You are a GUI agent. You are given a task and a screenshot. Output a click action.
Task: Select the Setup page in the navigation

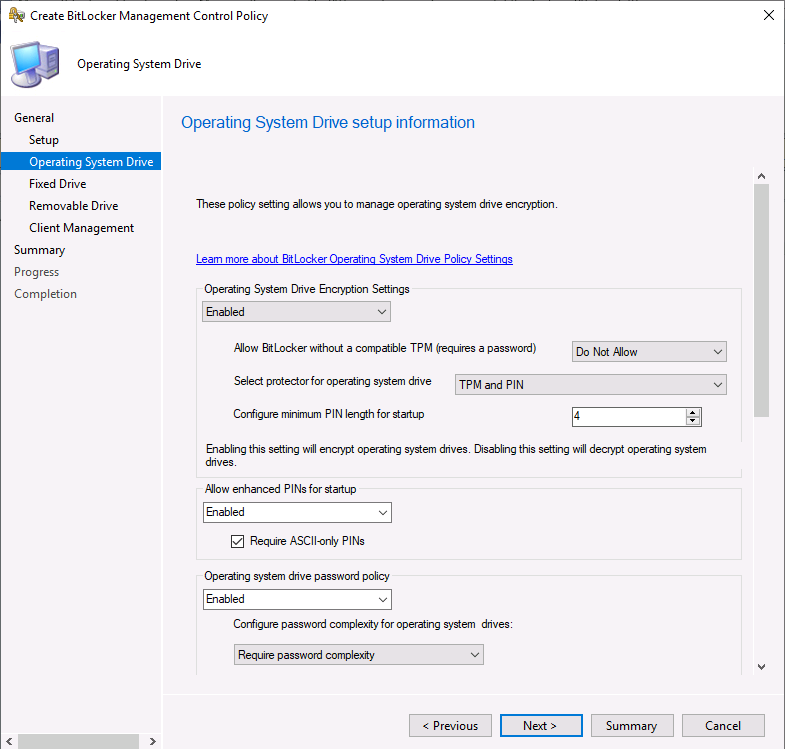coord(44,140)
